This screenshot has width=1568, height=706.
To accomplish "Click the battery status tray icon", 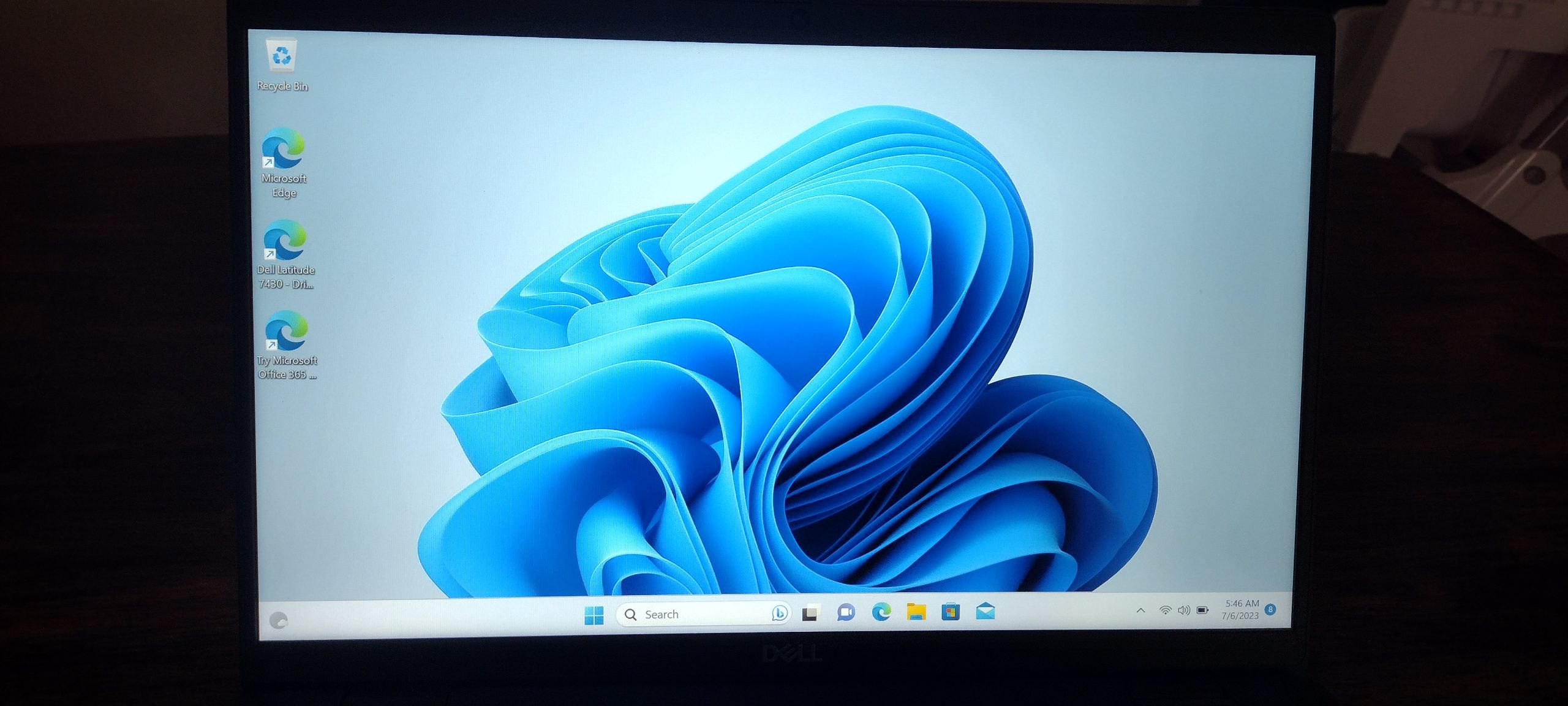I will 1203,610.
